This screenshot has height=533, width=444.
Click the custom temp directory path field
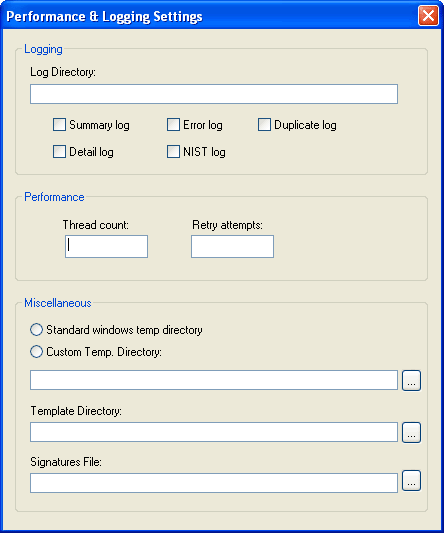[214, 380]
